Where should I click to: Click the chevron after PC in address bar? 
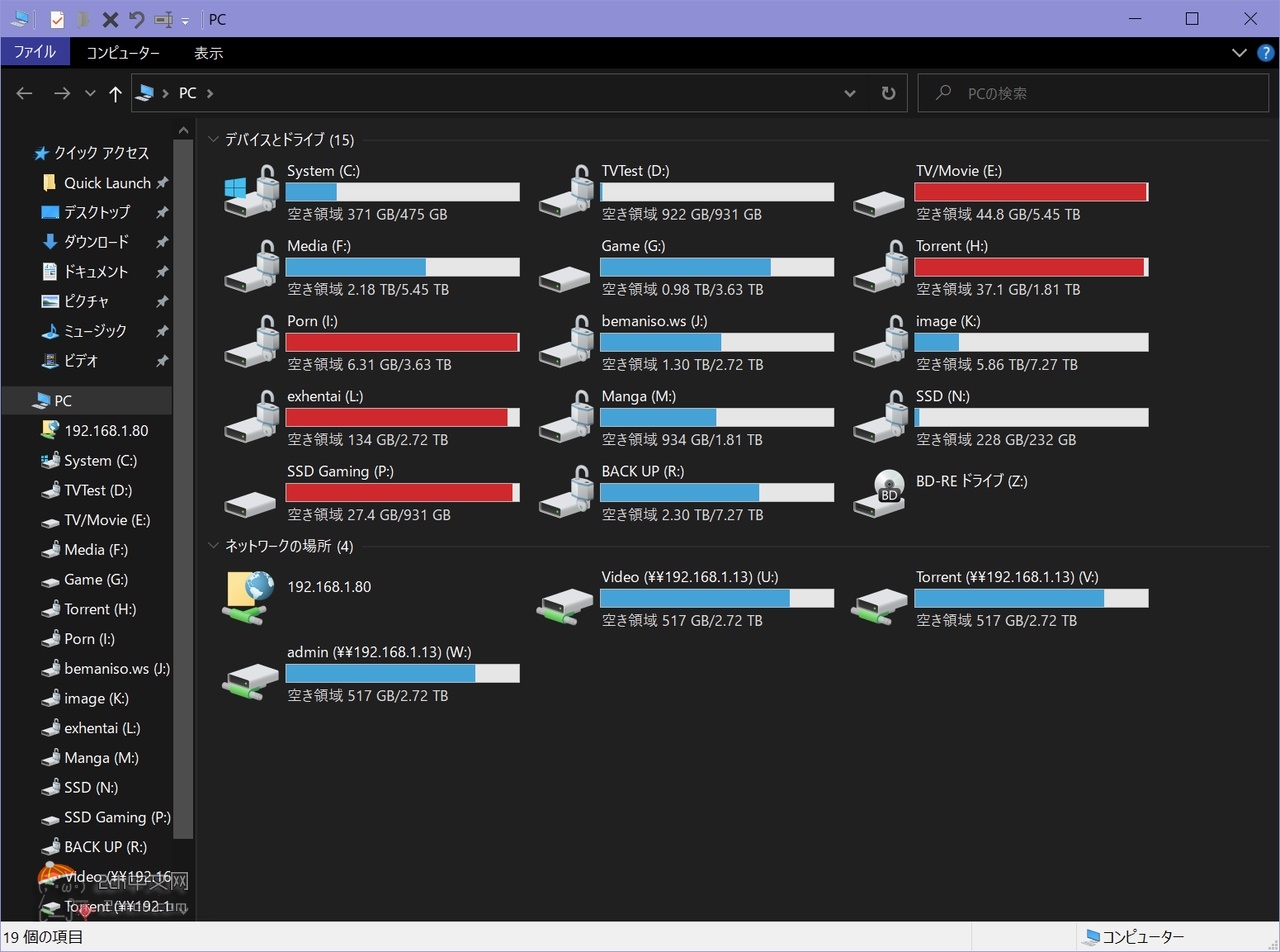click(x=209, y=93)
